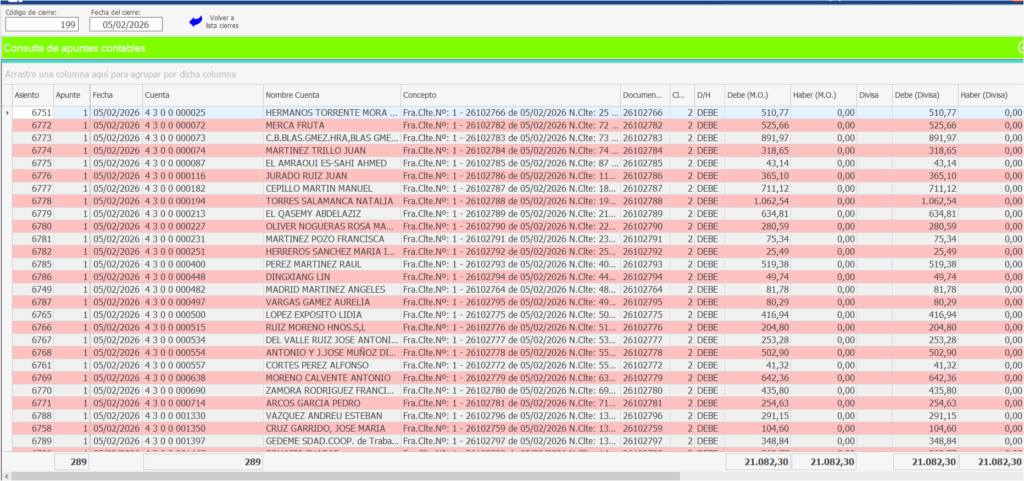The height and width of the screenshot is (481, 1024).
Task: Select the row for MERCA FRUTA
Action: [x=330, y=125]
